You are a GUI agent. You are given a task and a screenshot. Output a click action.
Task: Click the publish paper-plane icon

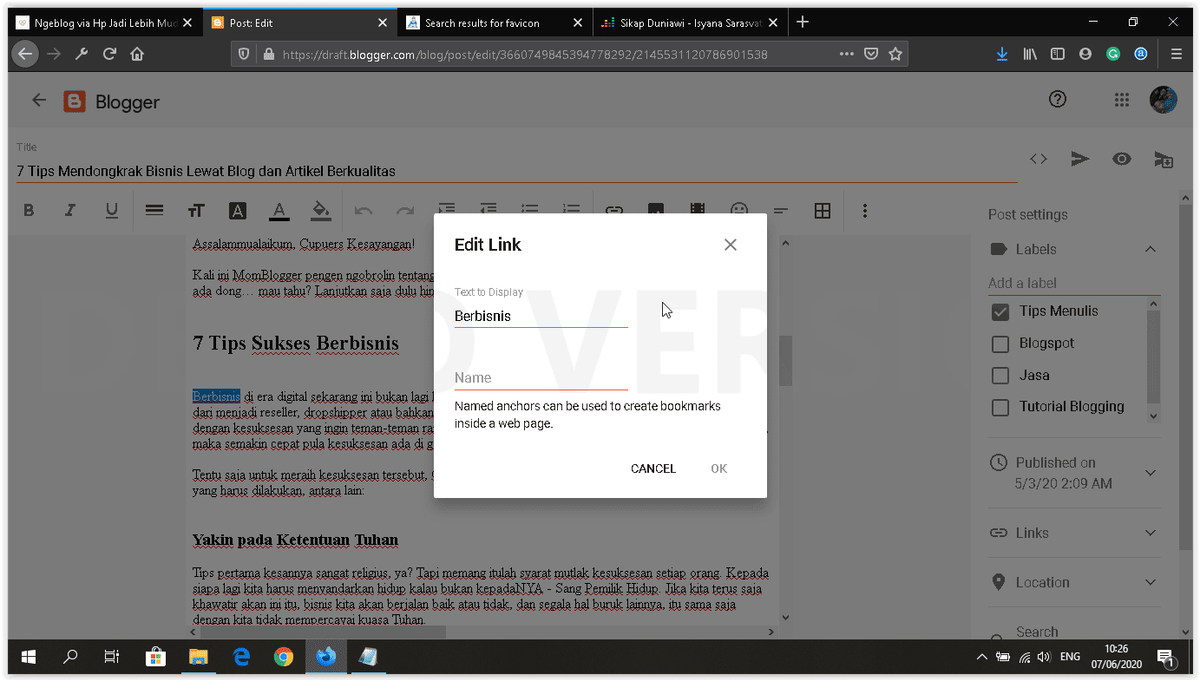[1080, 158]
